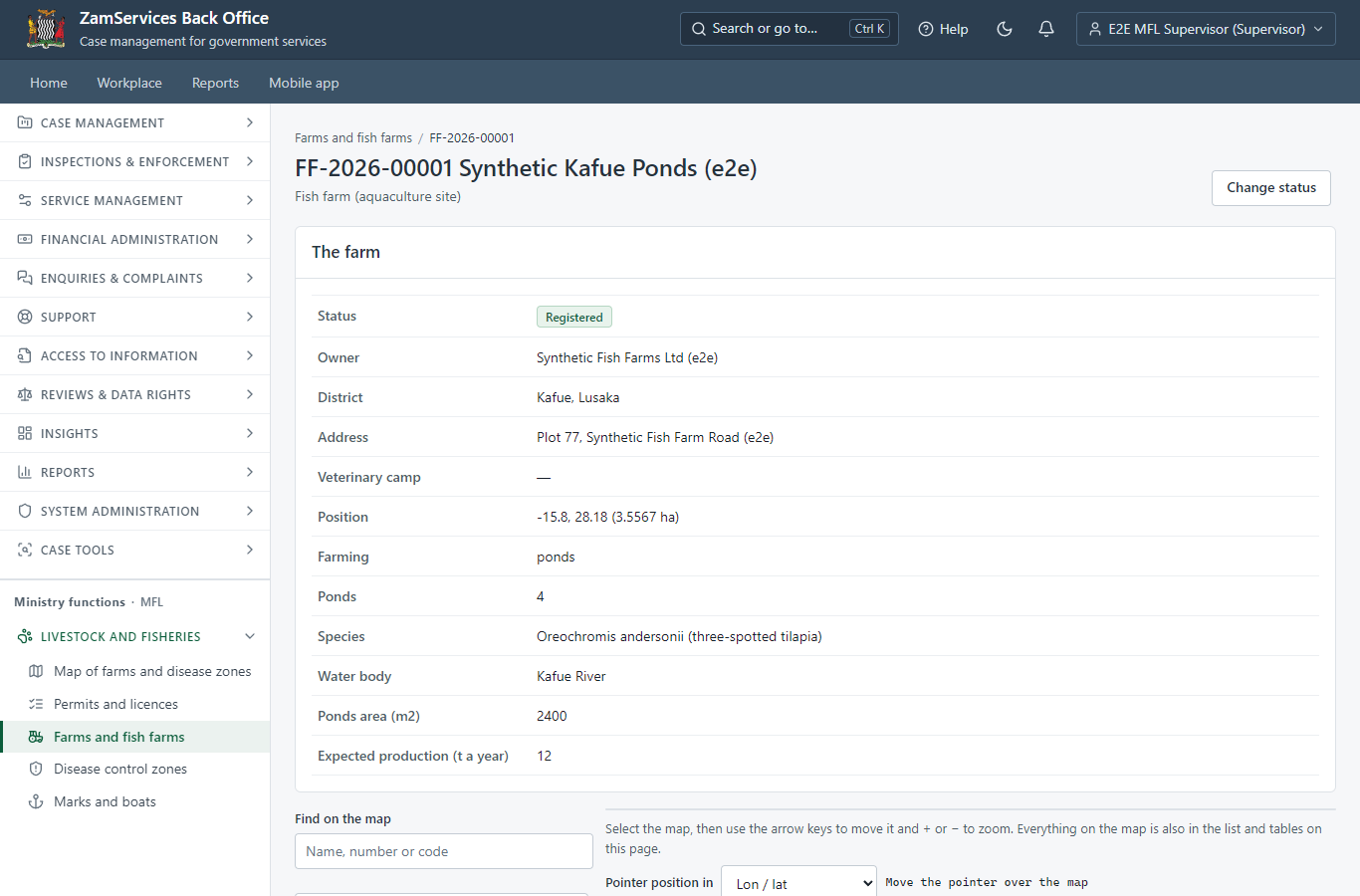The width and height of the screenshot is (1360, 896).
Task: Click the Reports bar chart icon in sidebar
Action: [25, 472]
